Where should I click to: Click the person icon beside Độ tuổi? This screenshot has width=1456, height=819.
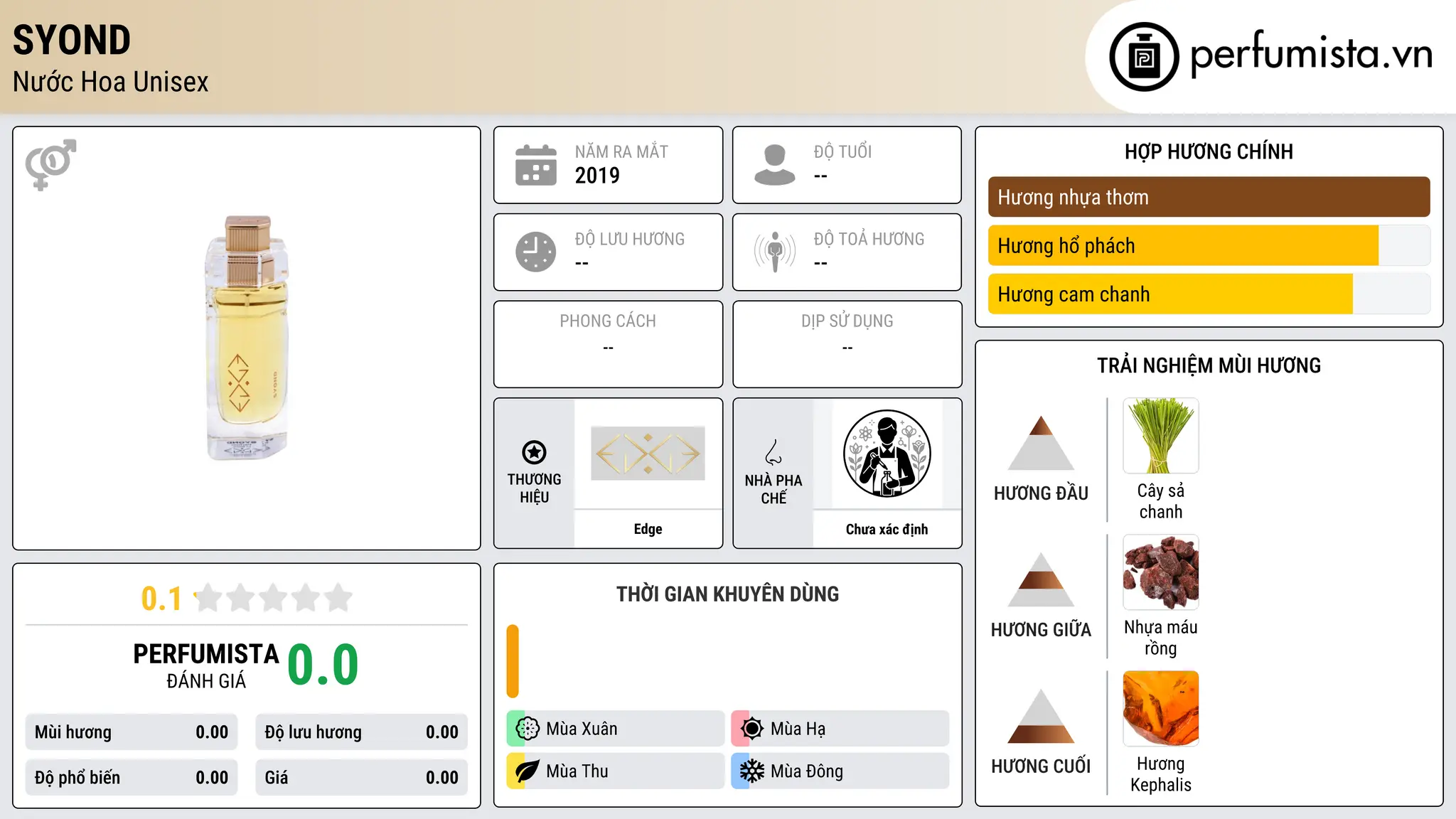click(775, 165)
